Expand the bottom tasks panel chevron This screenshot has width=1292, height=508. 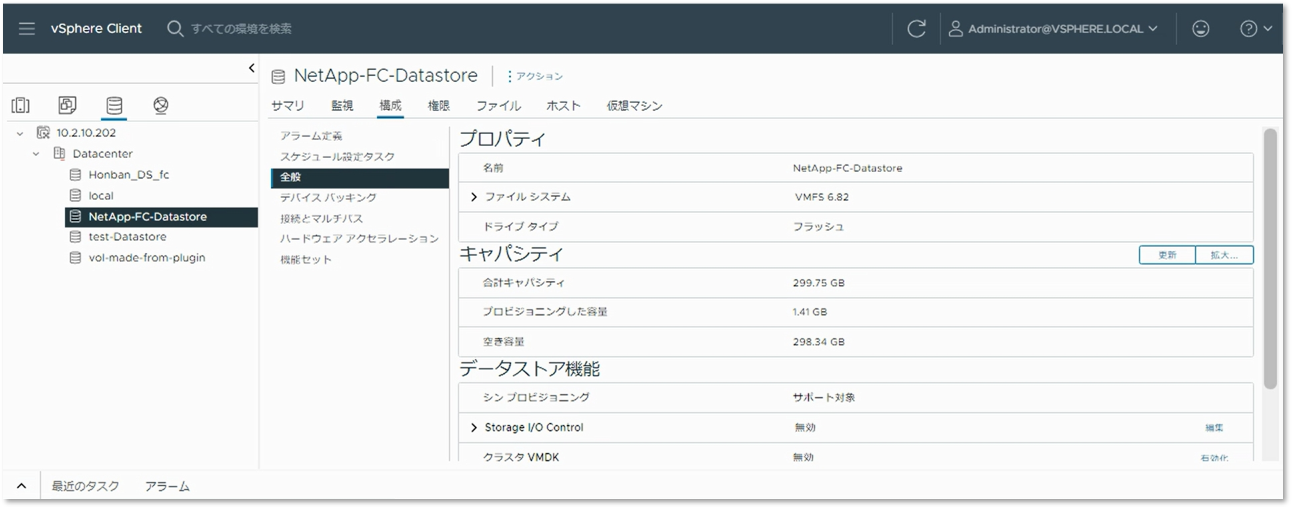[22, 486]
